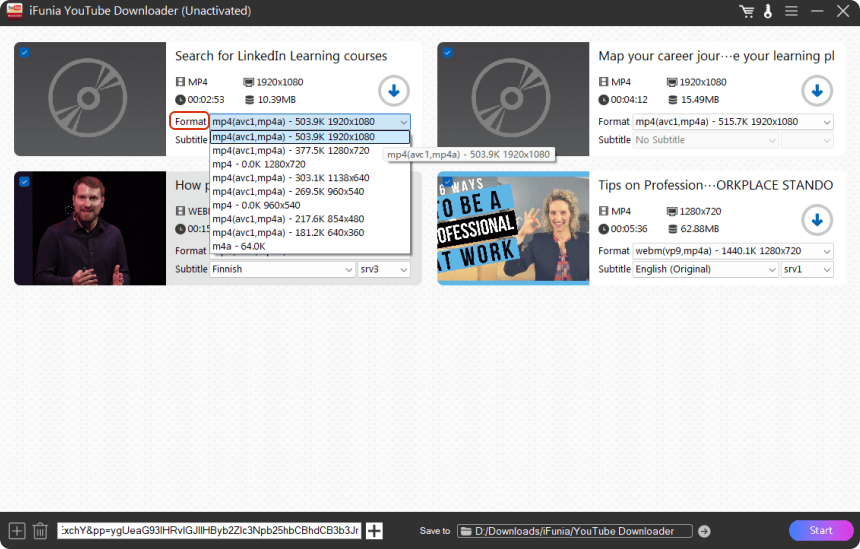The image size is (860, 549).
Task: Uncheck the Map your career video checkbox
Action: [447, 53]
